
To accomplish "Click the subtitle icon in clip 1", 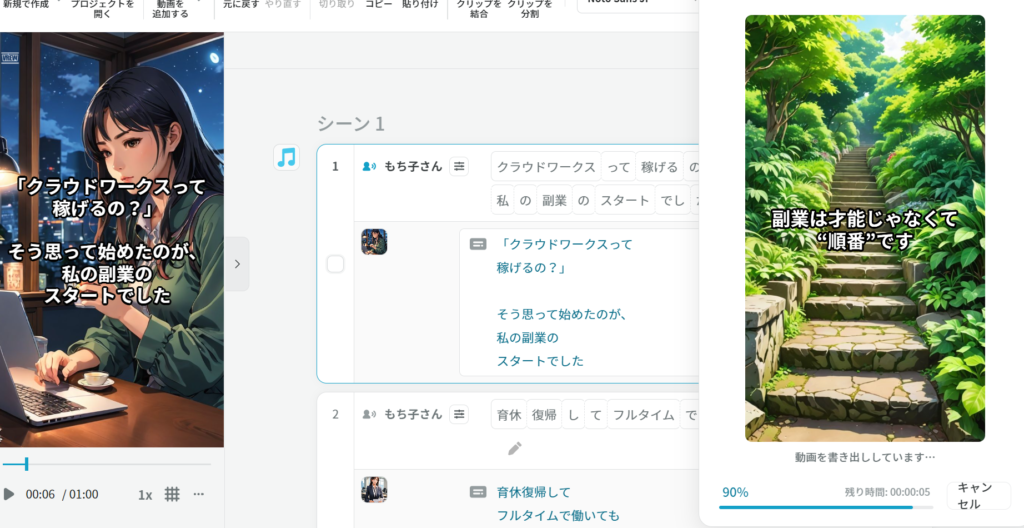I will pyautogui.click(x=478, y=243).
